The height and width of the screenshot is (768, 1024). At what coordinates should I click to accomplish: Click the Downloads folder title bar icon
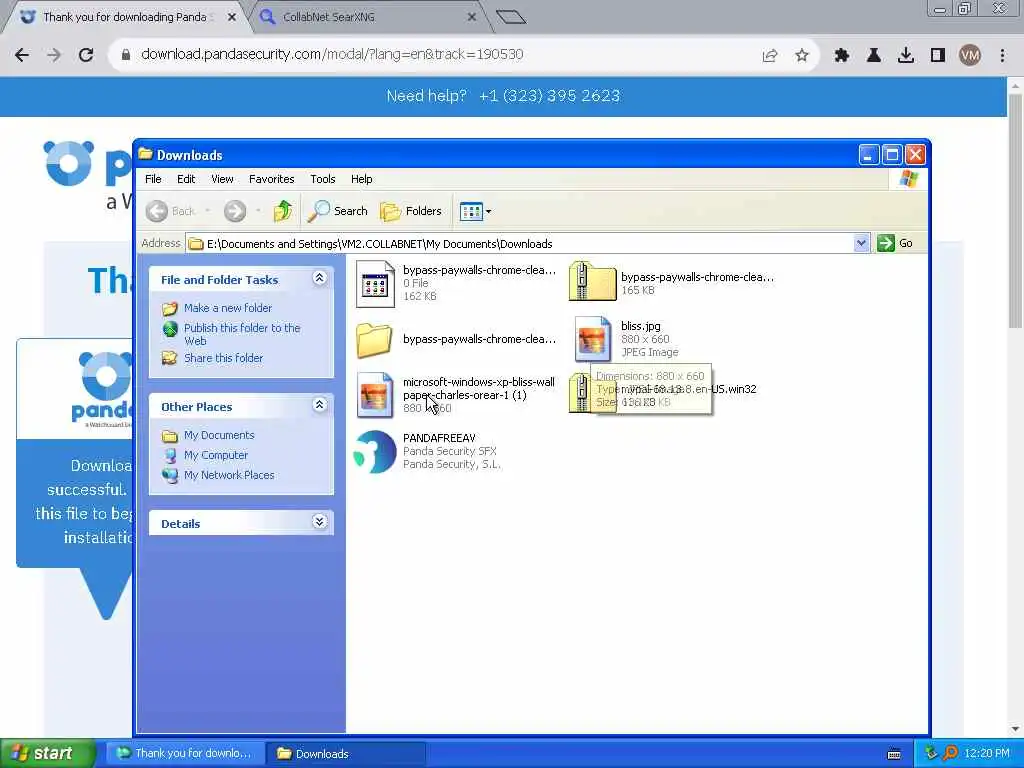click(x=146, y=154)
